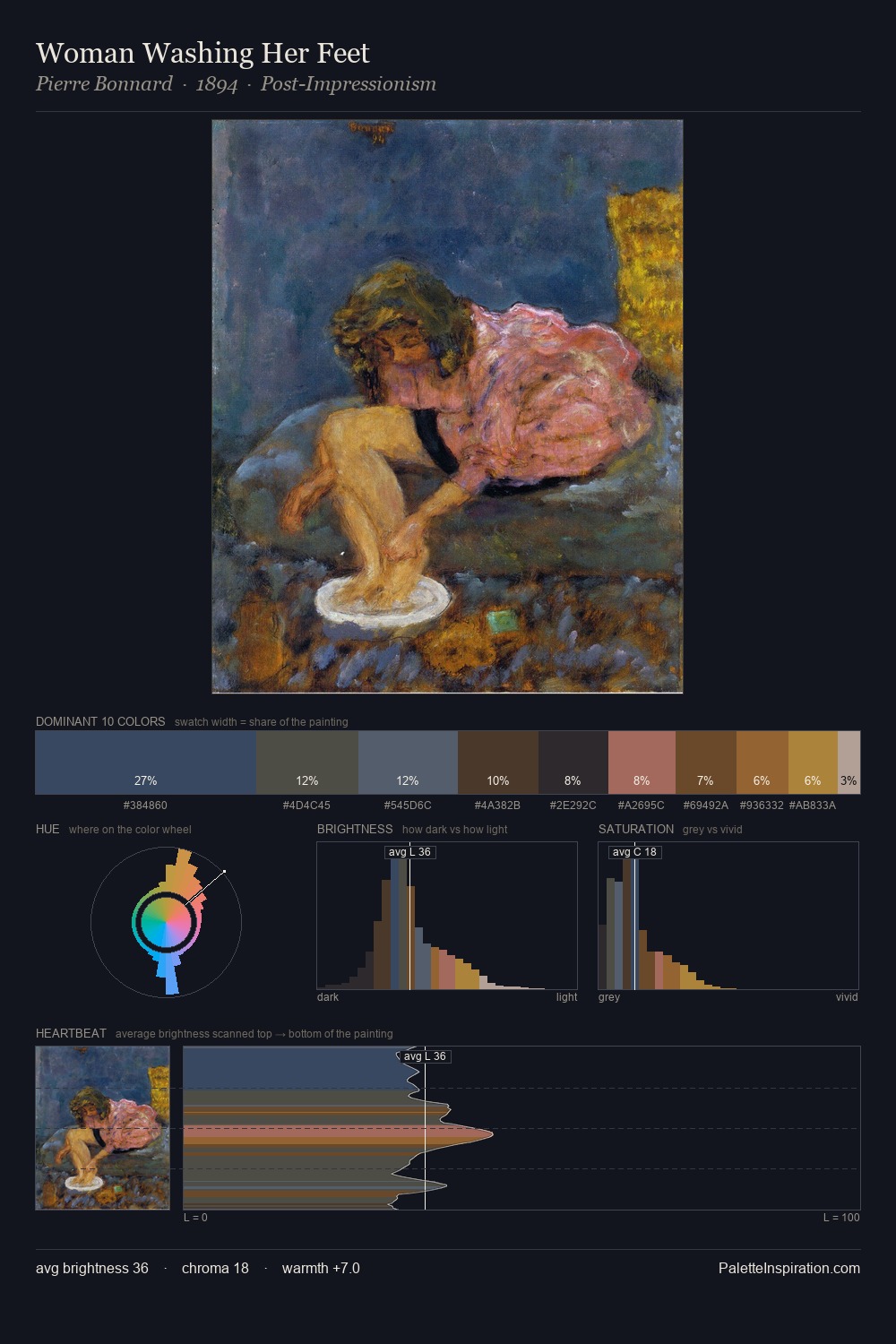
Task: Click the #384860 blue swatch showing 27%
Action: coord(145,762)
